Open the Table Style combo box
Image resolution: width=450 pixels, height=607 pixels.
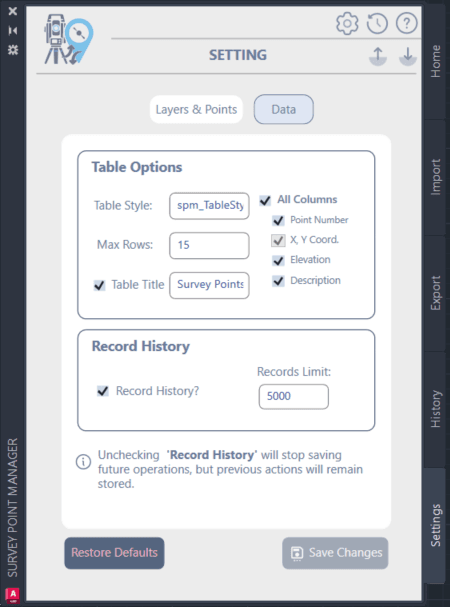(x=209, y=206)
